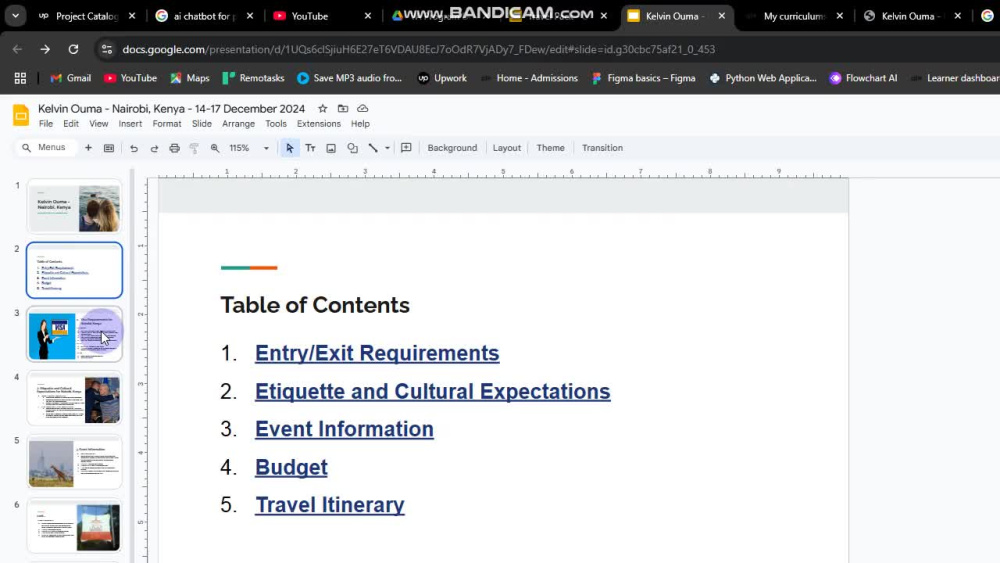Image resolution: width=1000 pixels, height=563 pixels.
Task: Open the Chrome apps grid
Action: pyautogui.click(x=20, y=78)
